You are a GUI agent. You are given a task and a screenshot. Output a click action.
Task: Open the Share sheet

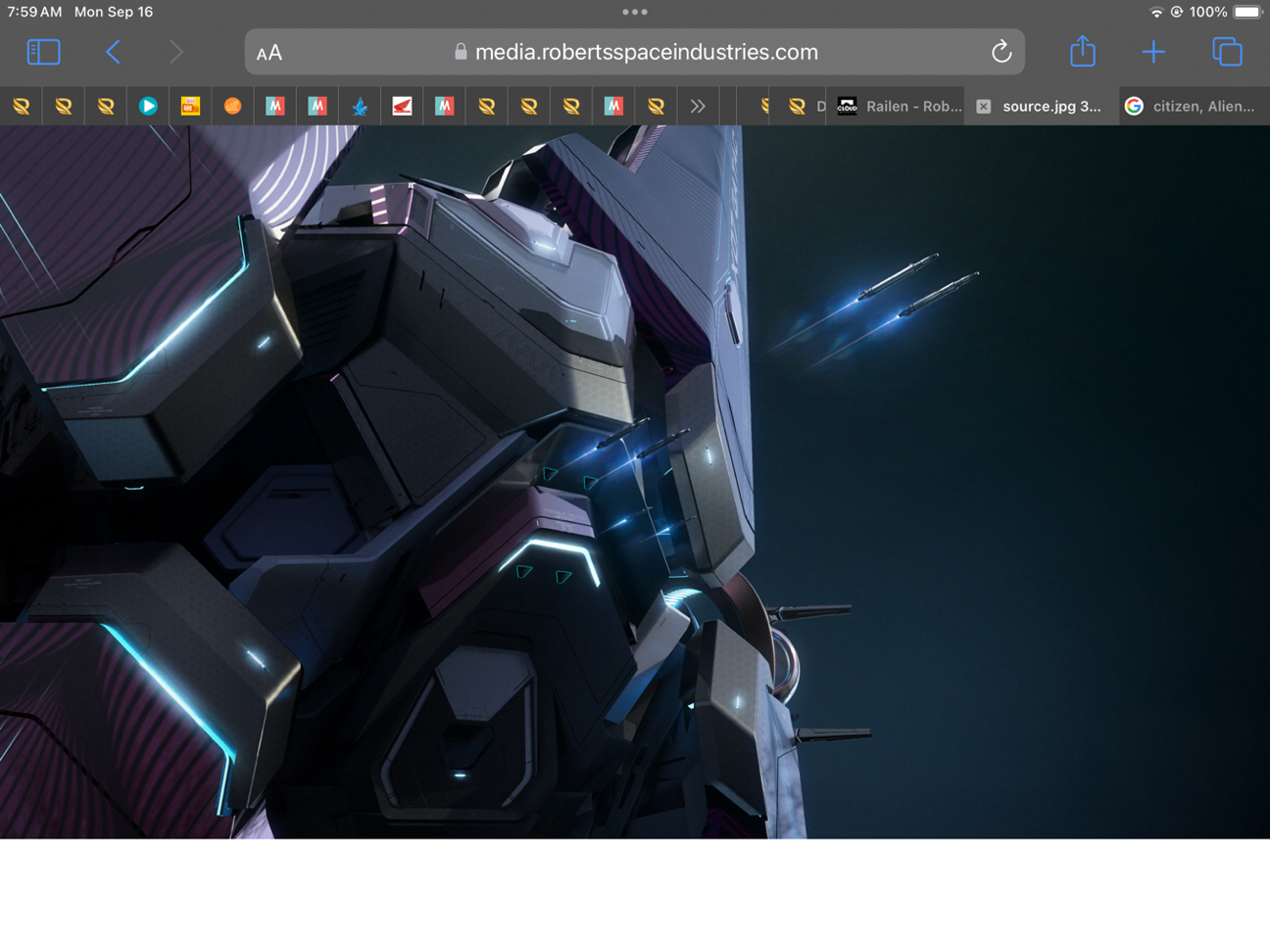(x=1083, y=51)
